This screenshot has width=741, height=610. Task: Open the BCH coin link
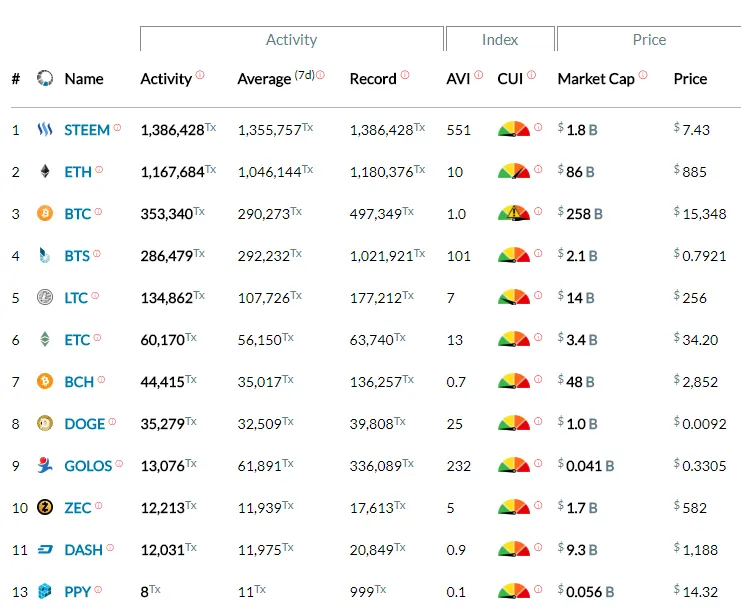pos(79,382)
